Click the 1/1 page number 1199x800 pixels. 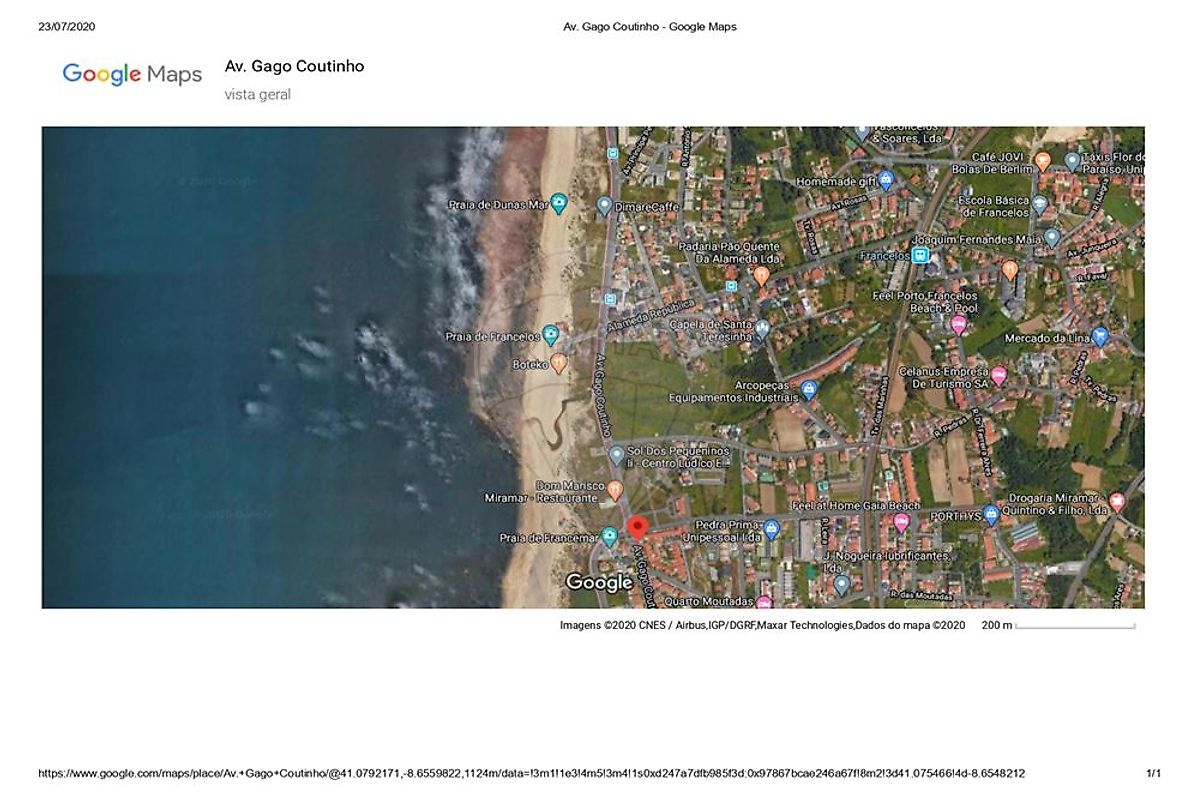[x=1153, y=773]
